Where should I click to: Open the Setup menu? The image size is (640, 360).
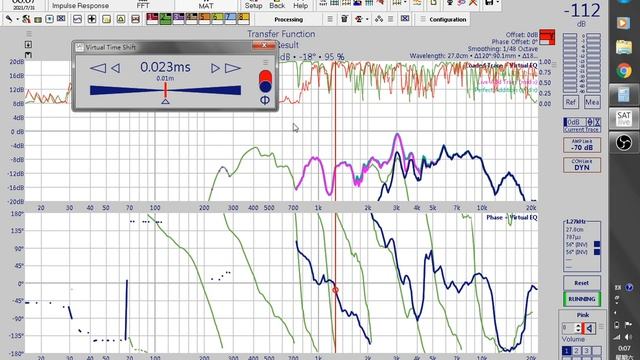(253, 5)
